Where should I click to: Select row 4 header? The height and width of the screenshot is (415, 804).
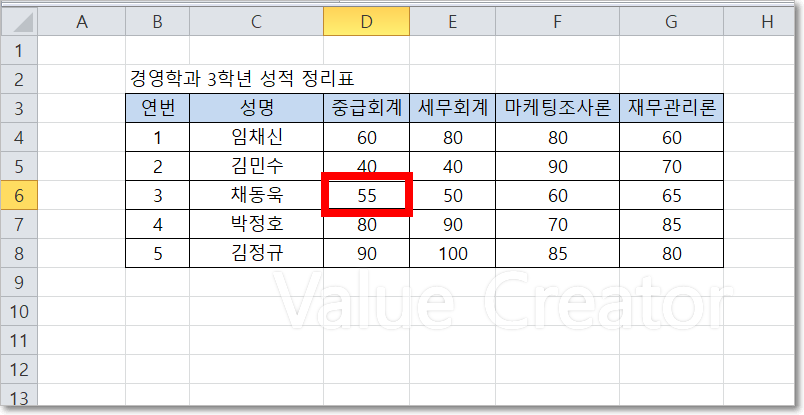19,137
